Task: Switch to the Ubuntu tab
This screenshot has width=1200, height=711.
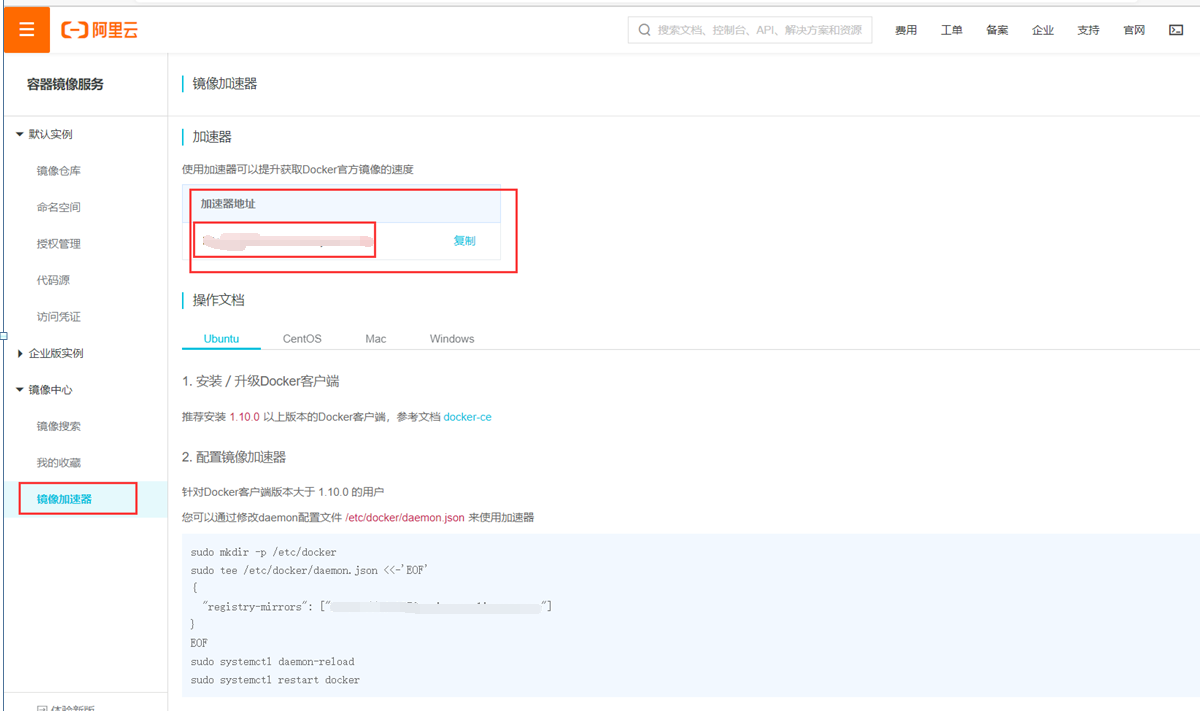Action: [x=221, y=339]
